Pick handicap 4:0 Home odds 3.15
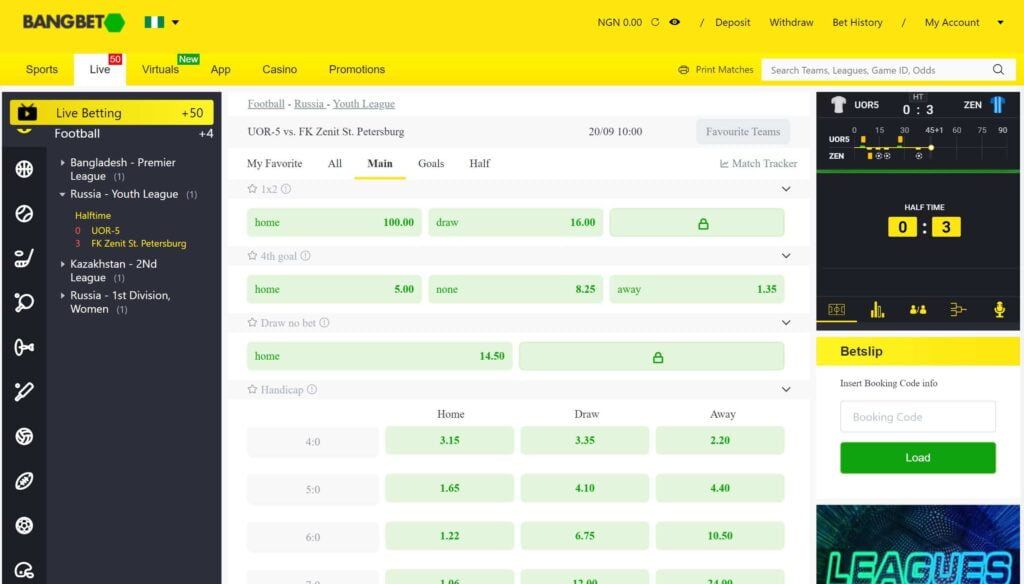The height and width of the screenshot is (584, 1024). pos(449,440)
